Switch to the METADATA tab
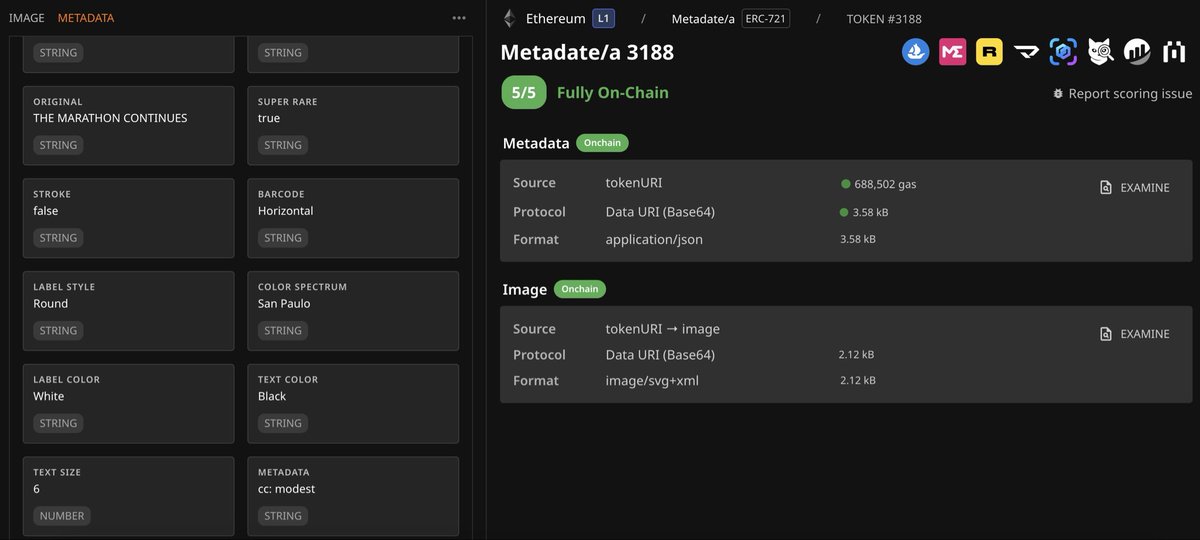Image resolution: width=1200 pixels, height=540 pixels. pyautogui.click(x=85, y=18)
